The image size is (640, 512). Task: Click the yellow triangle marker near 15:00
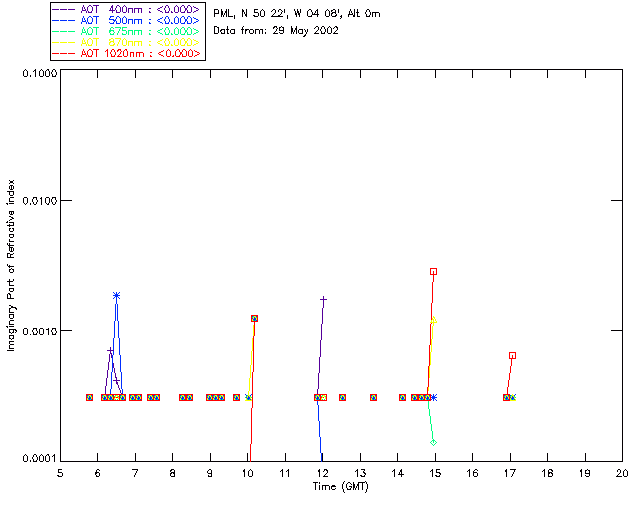pos(433,320)
